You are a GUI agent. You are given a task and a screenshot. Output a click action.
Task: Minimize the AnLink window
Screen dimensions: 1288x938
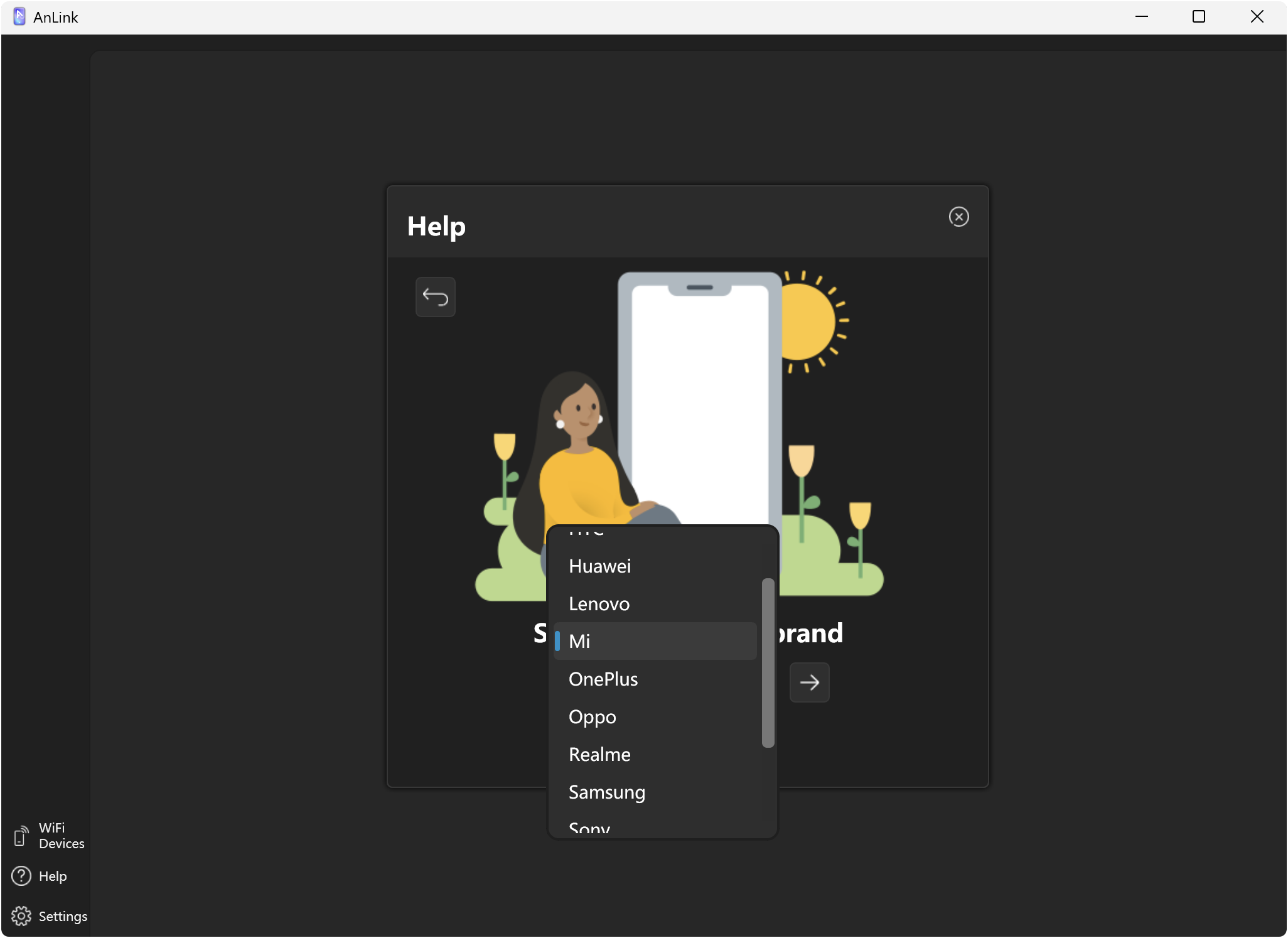1141,17
